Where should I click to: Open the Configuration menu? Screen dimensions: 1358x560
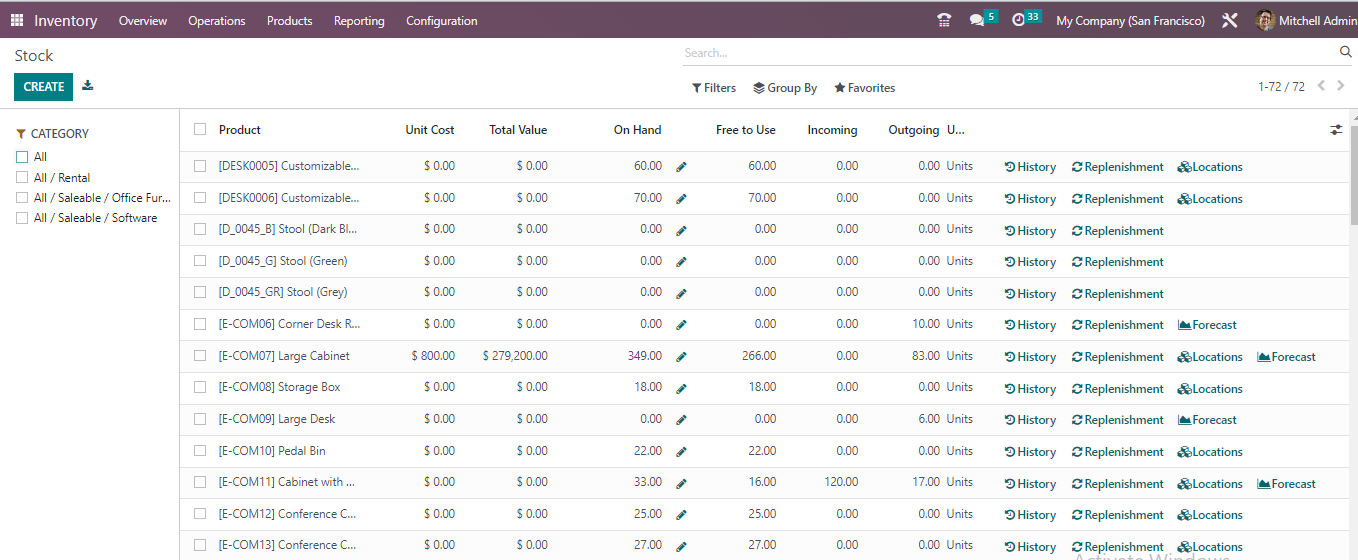[x=442, y=20]
